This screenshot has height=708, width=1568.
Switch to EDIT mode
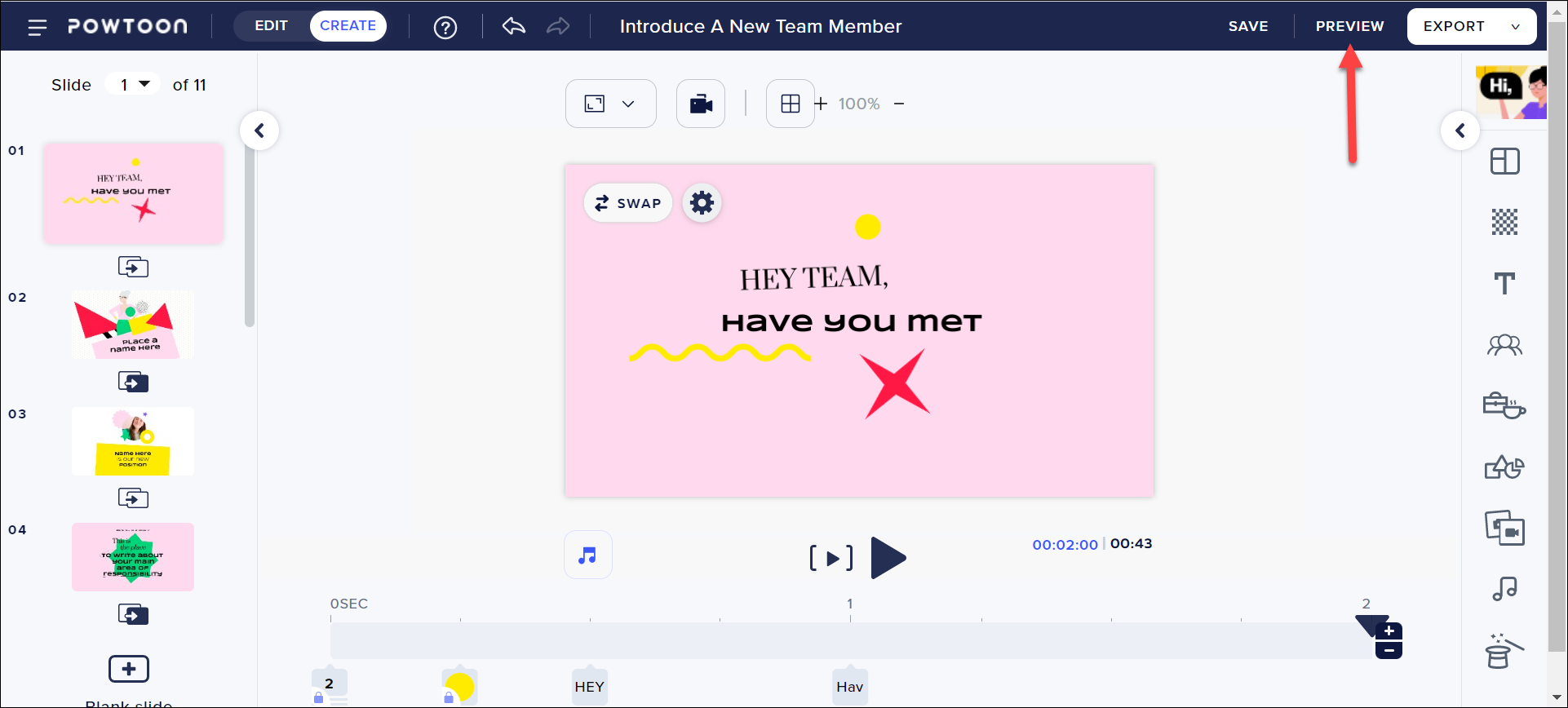pos(271,26)
